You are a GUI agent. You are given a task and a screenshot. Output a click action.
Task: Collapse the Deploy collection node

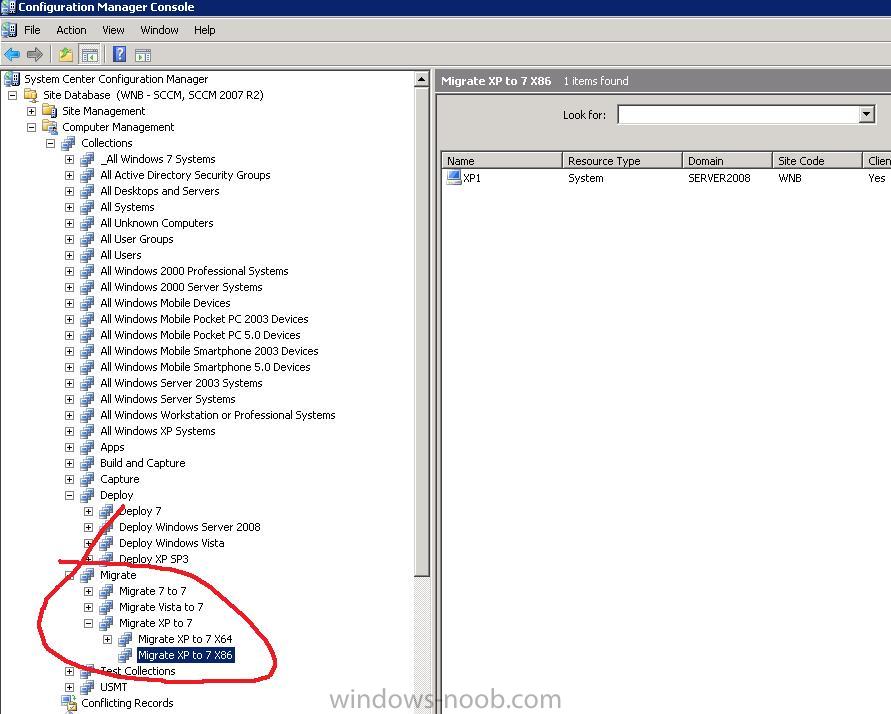(69, 495)
